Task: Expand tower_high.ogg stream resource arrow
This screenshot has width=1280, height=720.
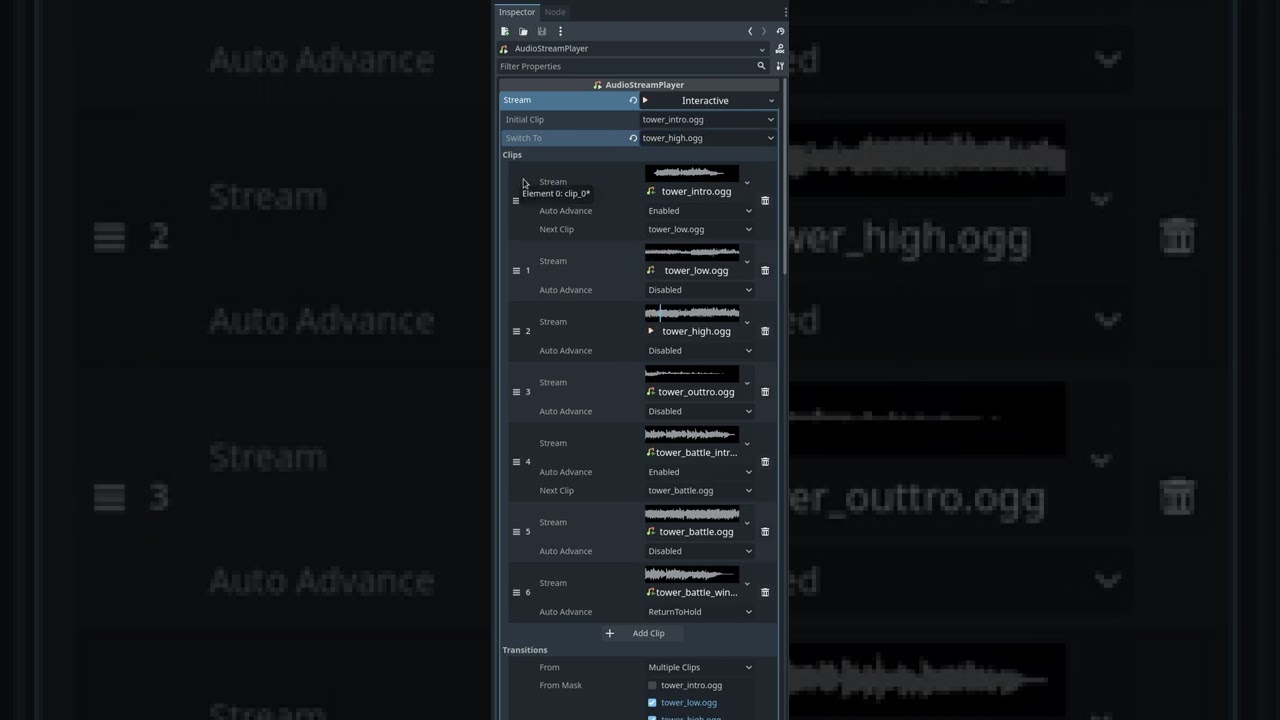Action: pos(747,322)
